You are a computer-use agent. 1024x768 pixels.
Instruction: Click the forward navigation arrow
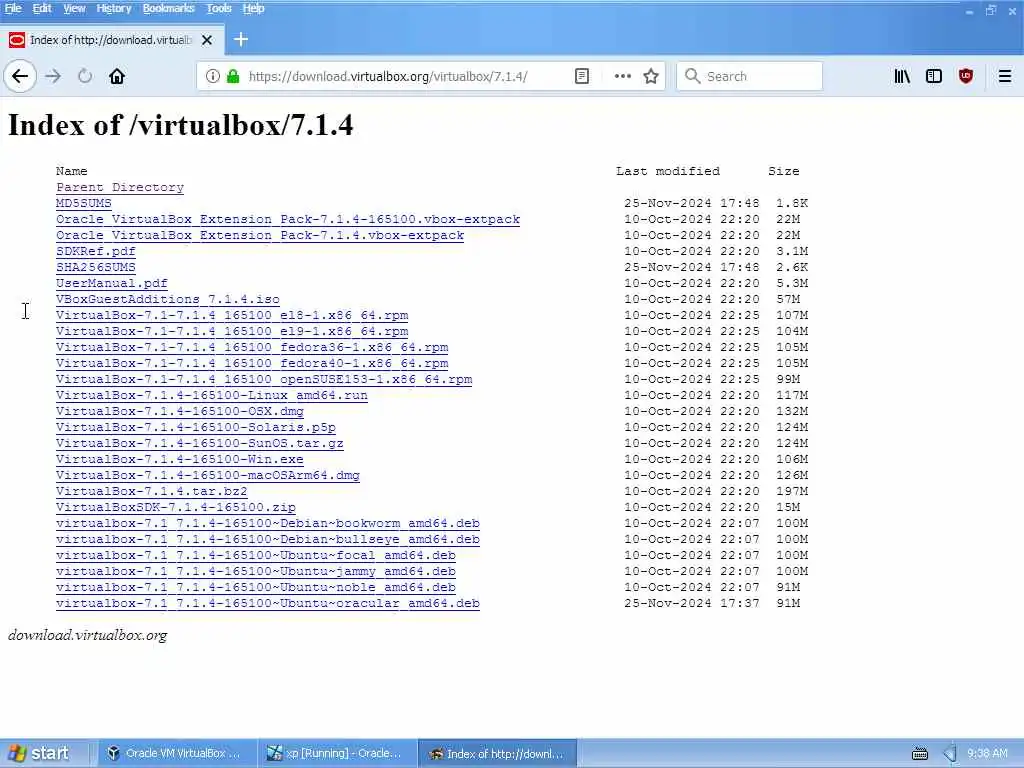click(53, 76)
